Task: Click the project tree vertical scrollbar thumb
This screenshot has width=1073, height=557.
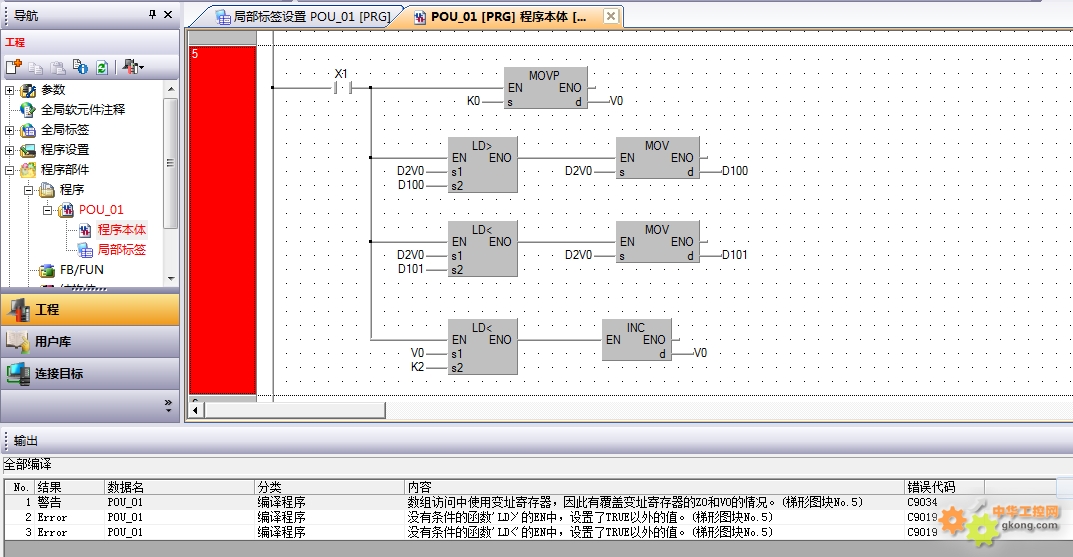Action: (x=171, y=163)
